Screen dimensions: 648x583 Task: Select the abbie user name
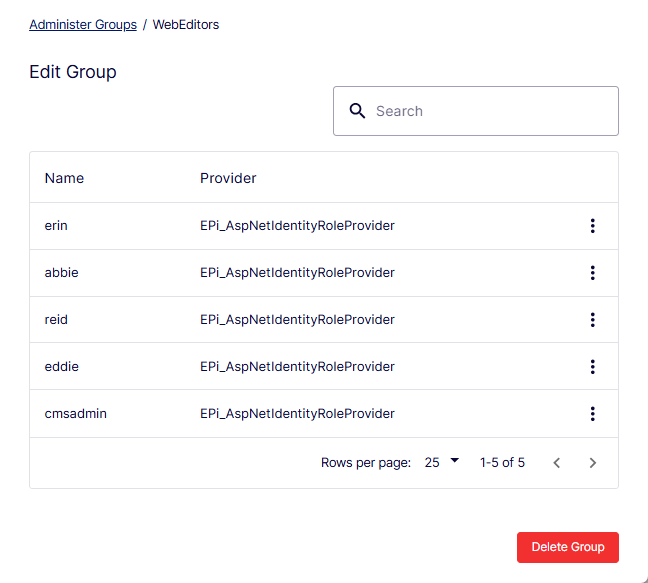pos(61,273)
